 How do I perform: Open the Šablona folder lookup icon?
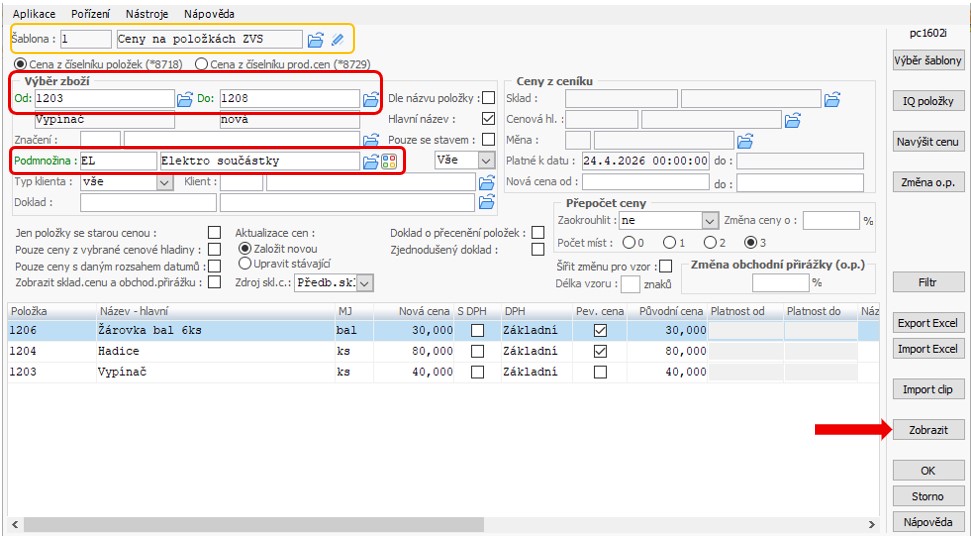click(315, 40)
